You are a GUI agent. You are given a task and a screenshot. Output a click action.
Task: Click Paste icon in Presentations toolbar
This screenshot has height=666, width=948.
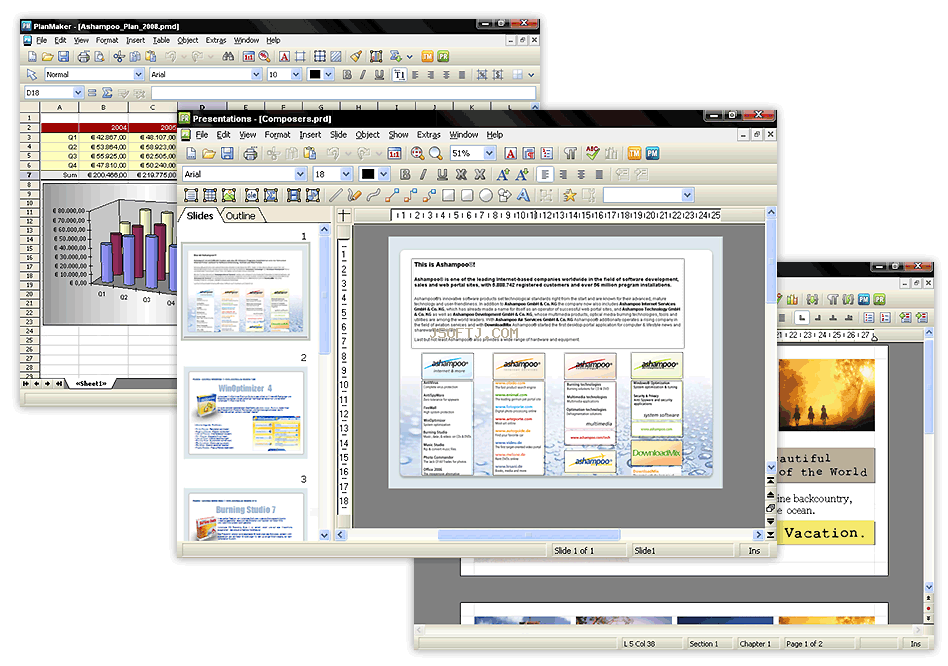coord(310,154)
